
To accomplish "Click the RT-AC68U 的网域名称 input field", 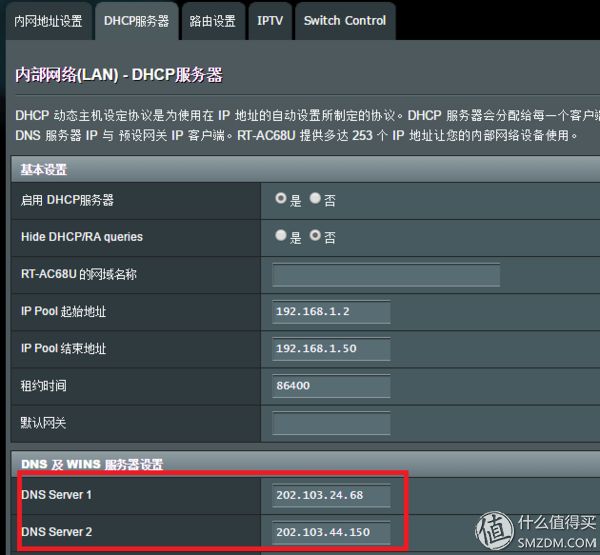I will (331, 274).
